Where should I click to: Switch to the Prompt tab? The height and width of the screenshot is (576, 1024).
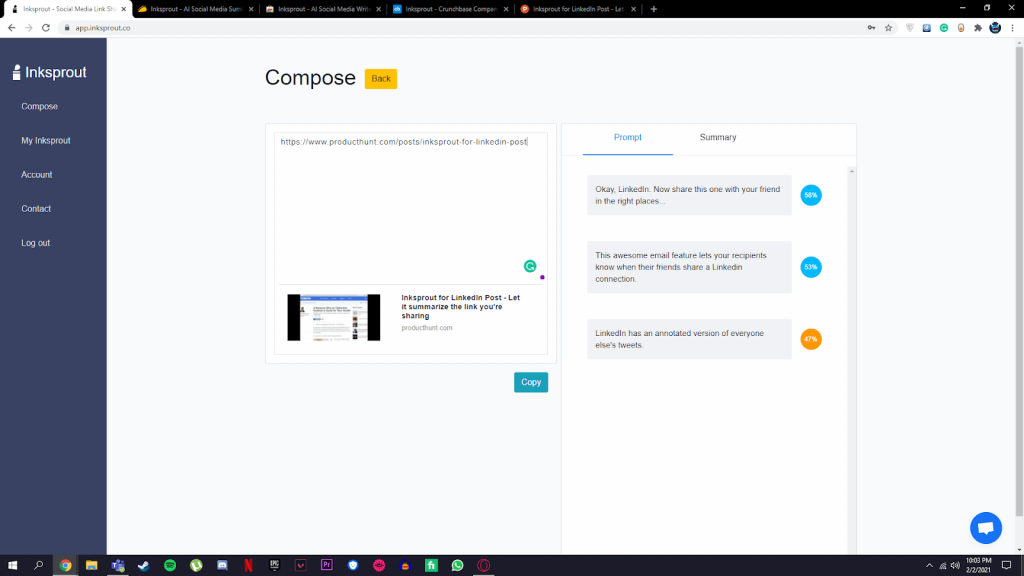tap(628, 138)
